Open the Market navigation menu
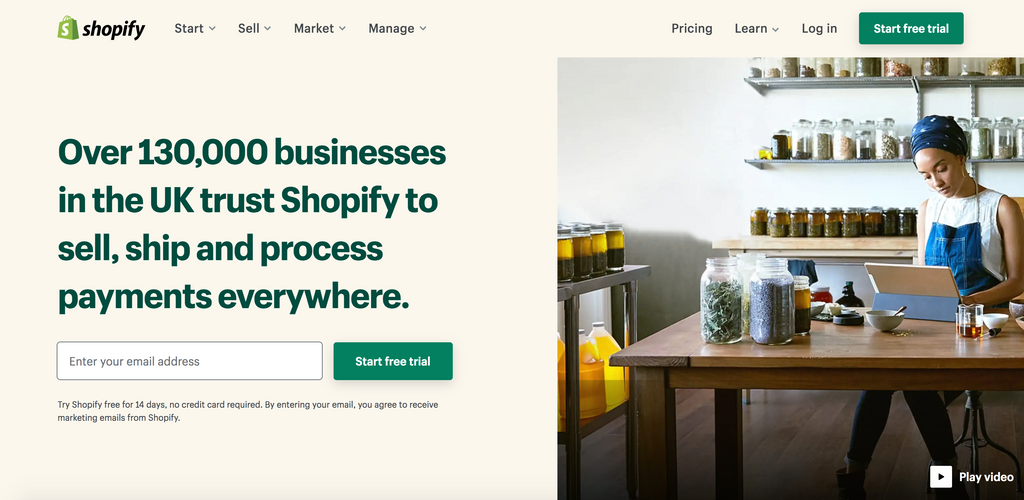 tap(313, 28)
